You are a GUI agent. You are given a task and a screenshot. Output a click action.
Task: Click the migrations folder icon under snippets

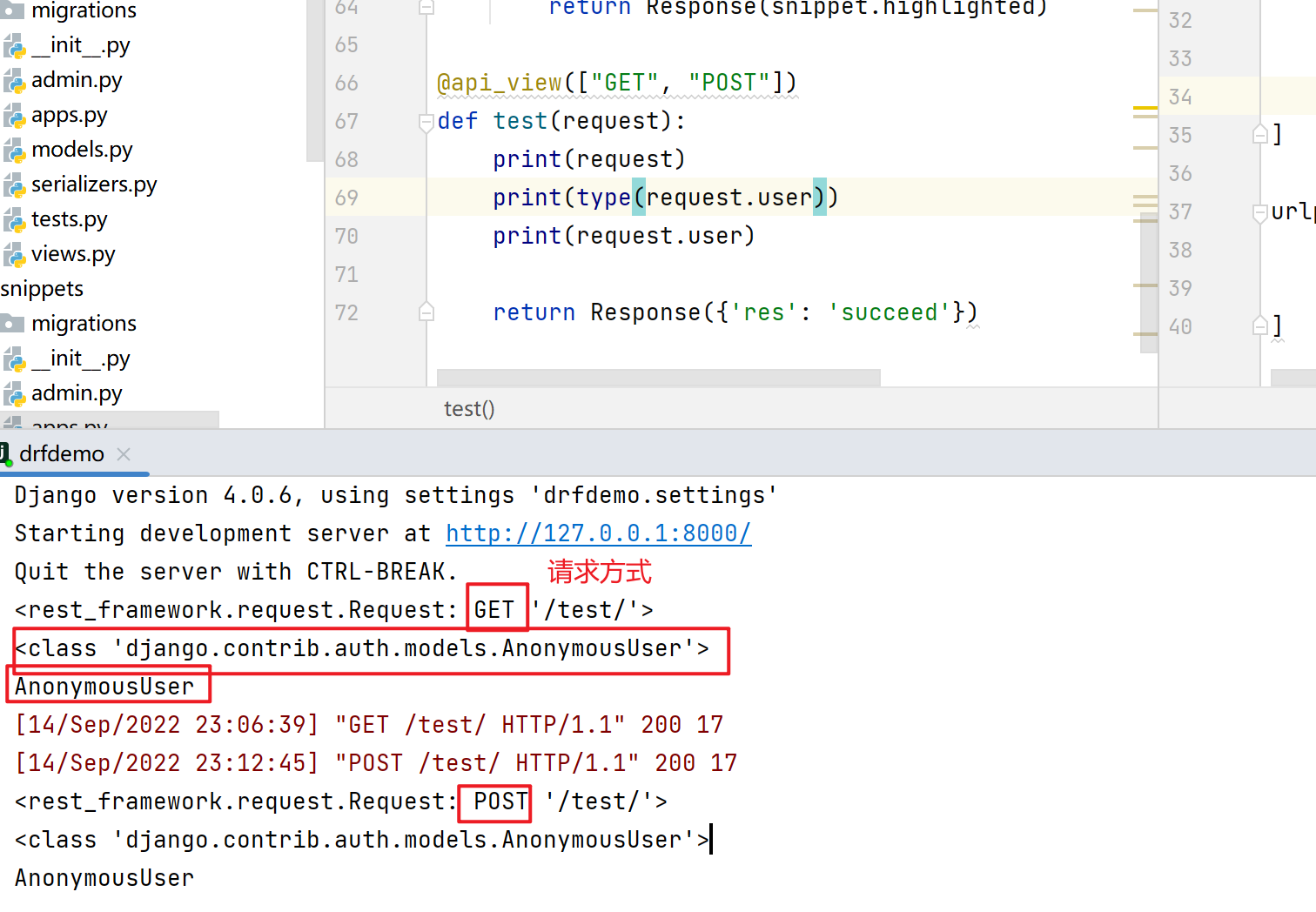[12, 325]
